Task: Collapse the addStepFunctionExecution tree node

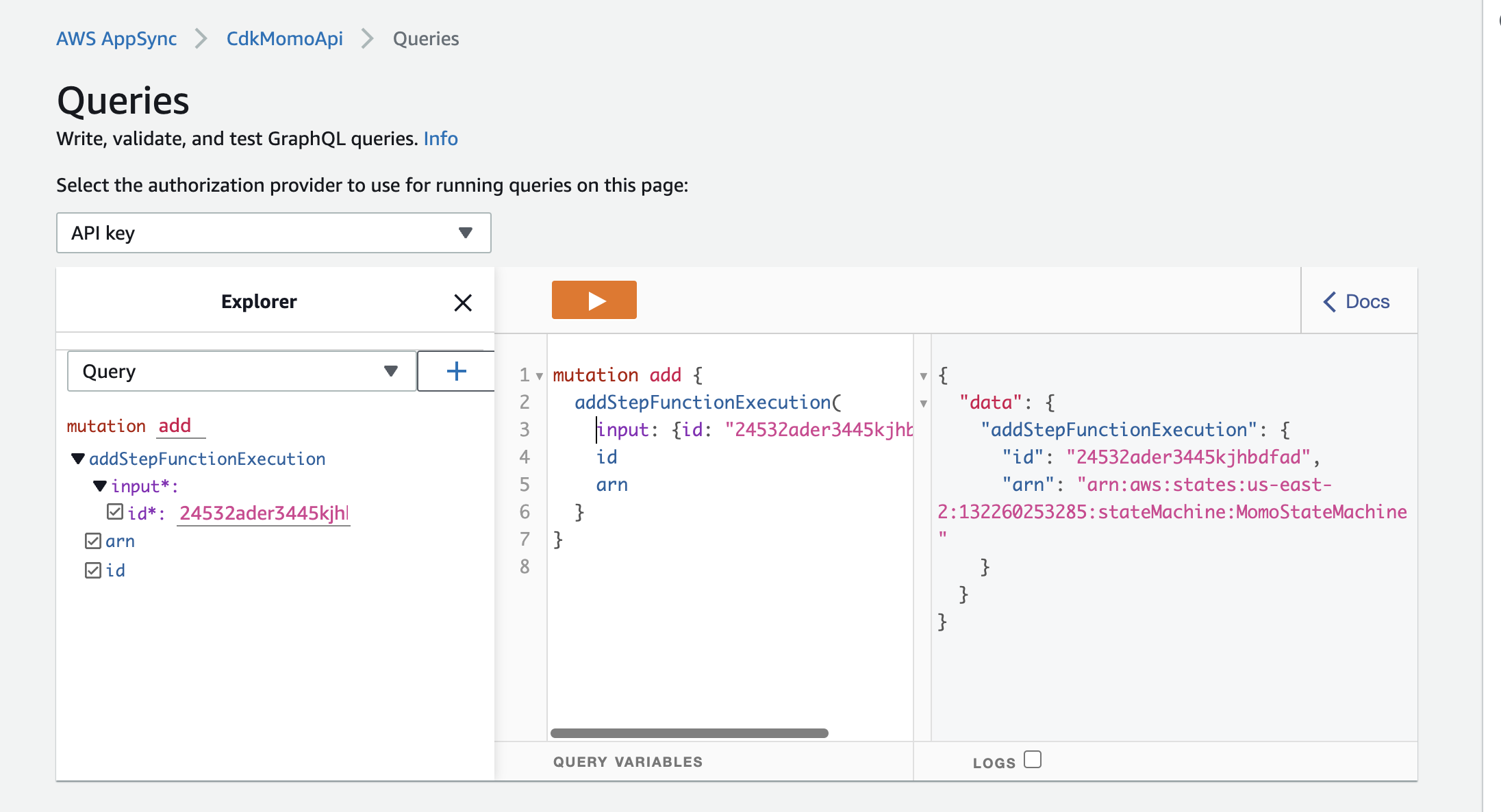Action: click(78, 458)
